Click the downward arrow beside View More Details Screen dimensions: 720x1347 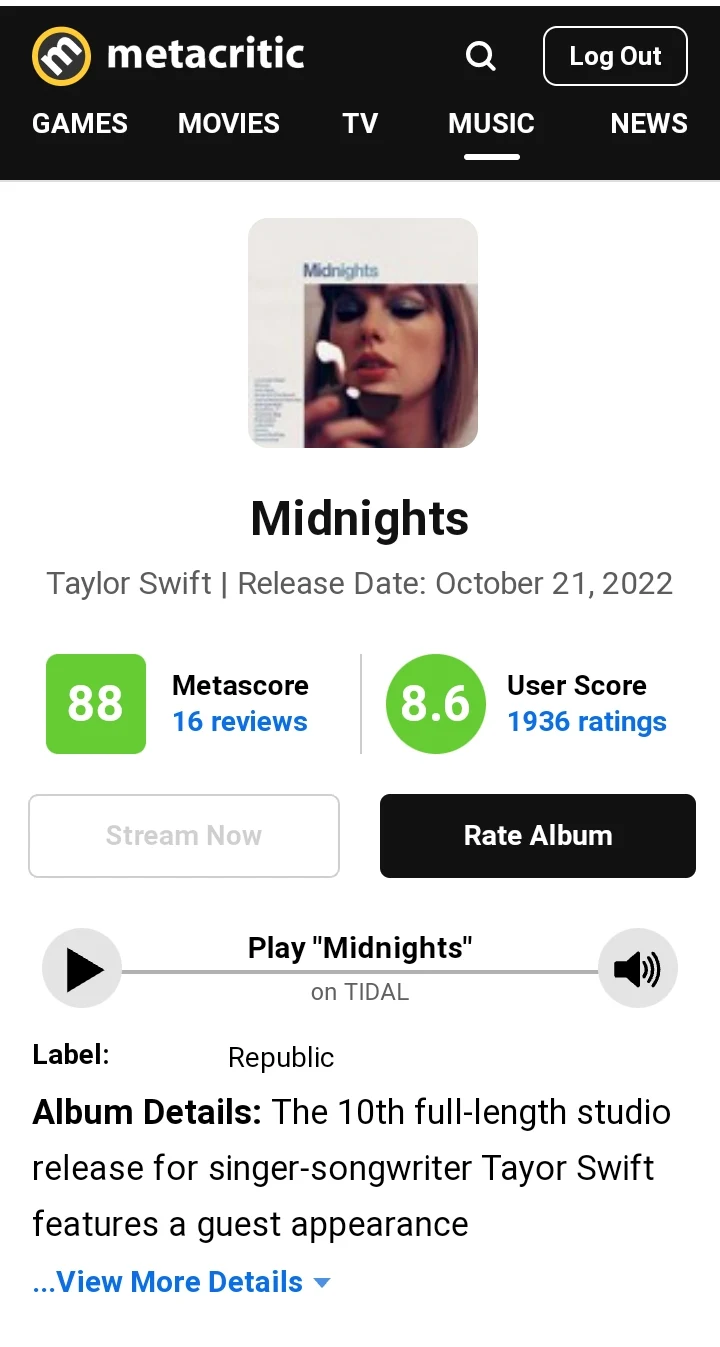[x=322, y=1281]
